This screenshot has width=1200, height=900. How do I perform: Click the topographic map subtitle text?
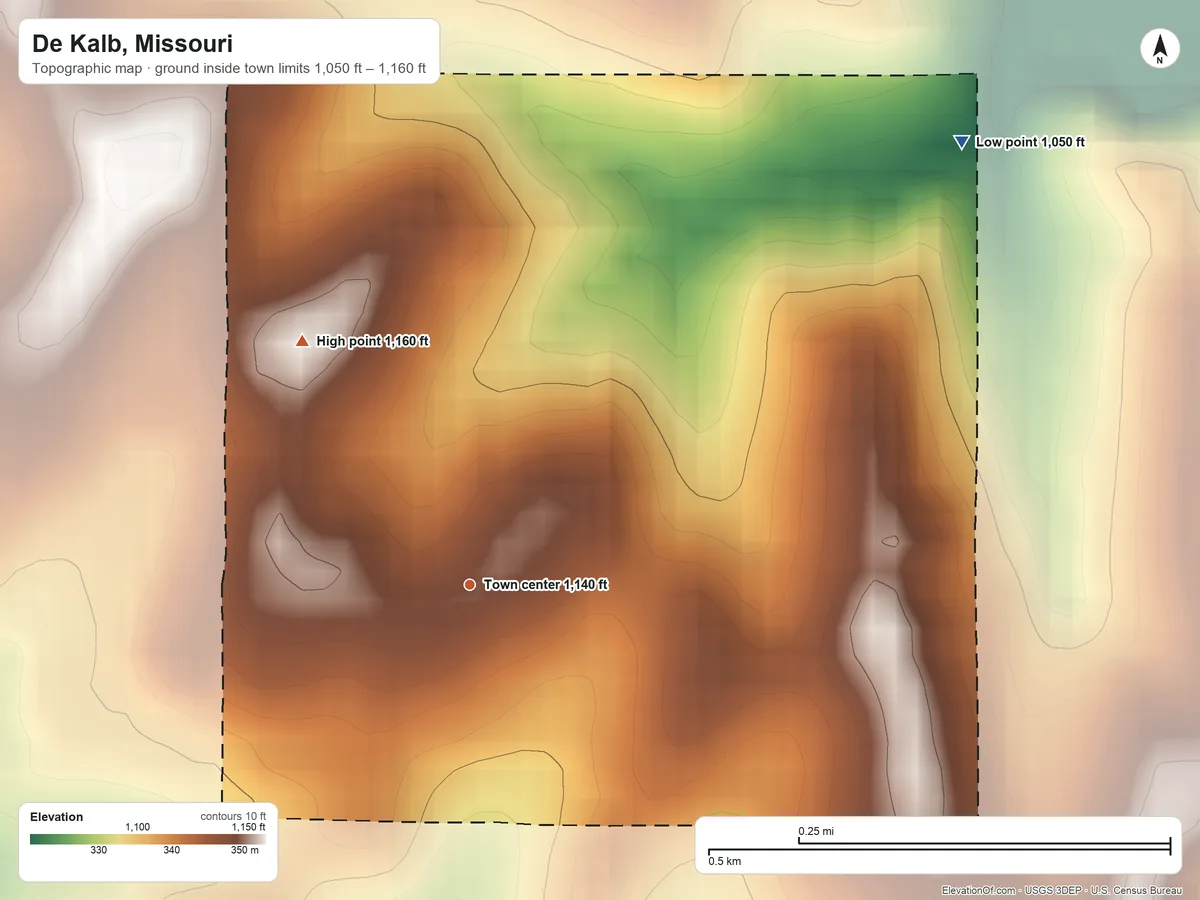[229, 69]
